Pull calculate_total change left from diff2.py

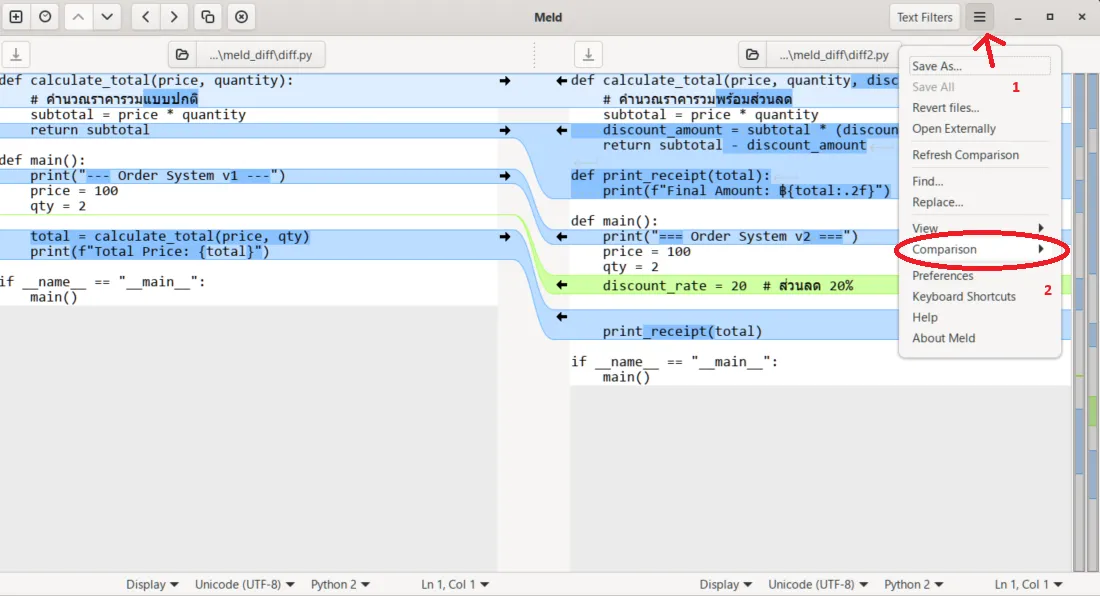[561, 81]
